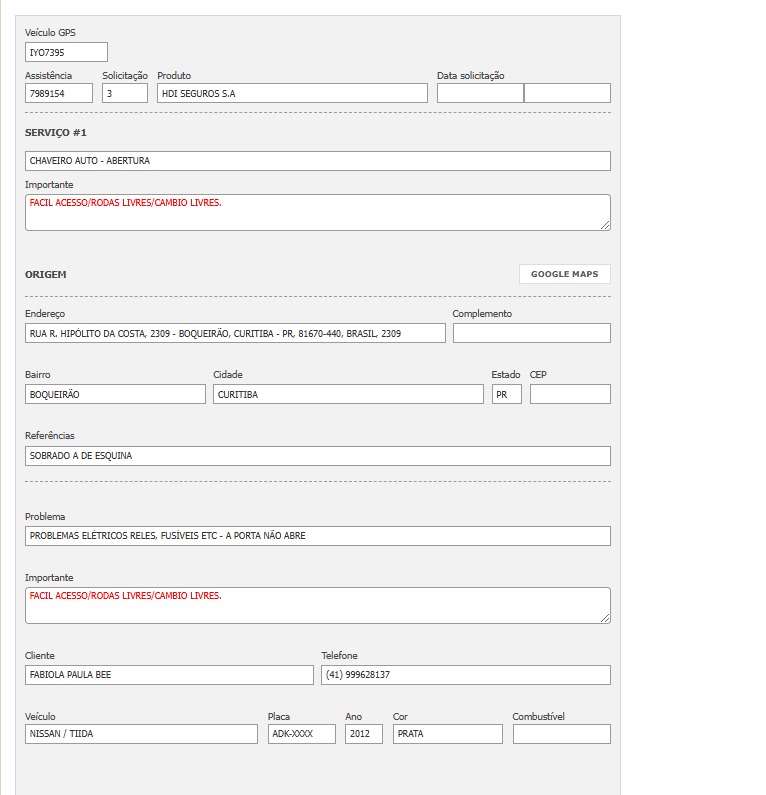This screenshot has height=795, width=766.
Task: Focus the empty Combustível field
Action: [x=562, y=734]
